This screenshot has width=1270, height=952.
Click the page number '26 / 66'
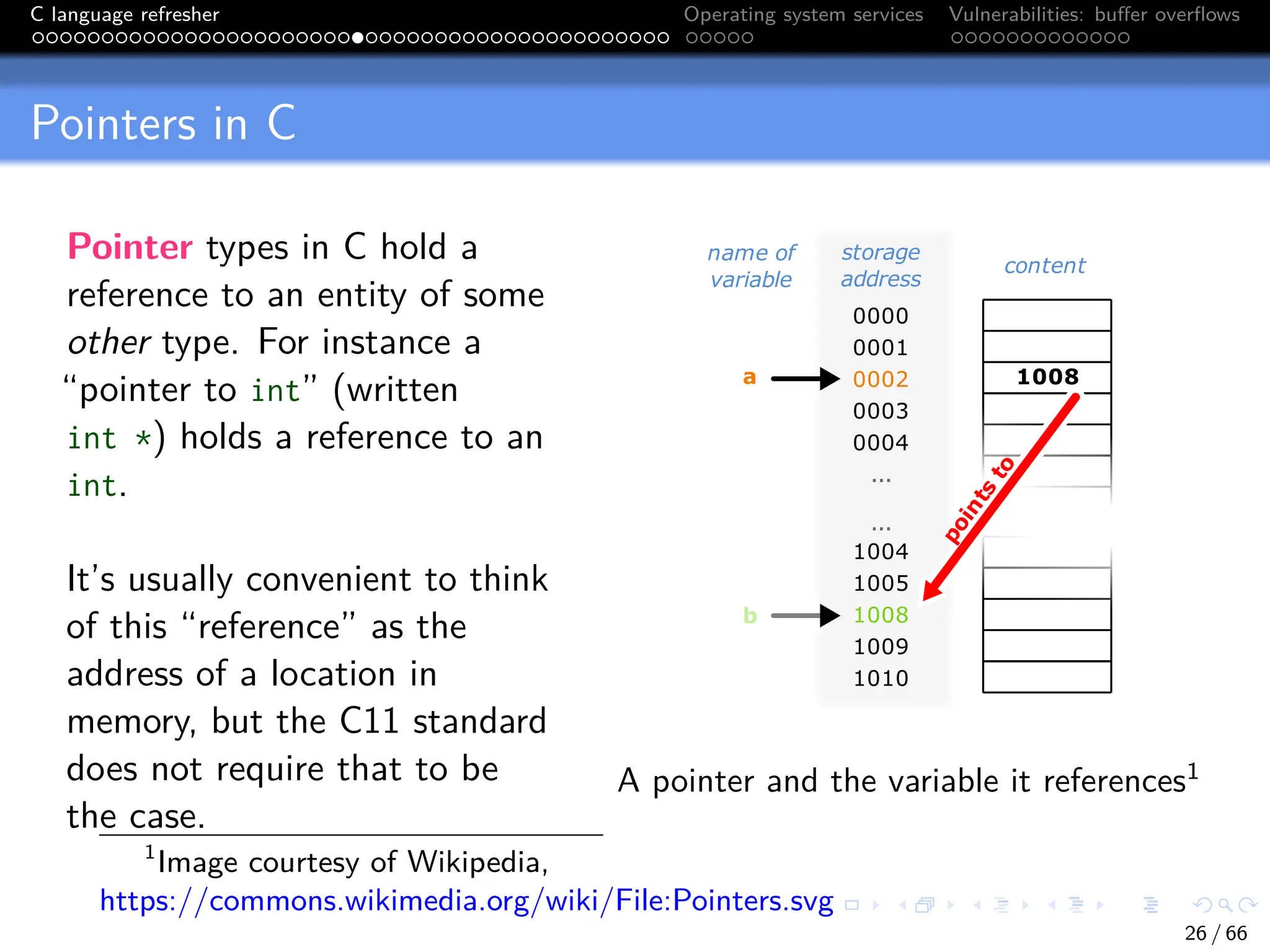click(1215, 933)
